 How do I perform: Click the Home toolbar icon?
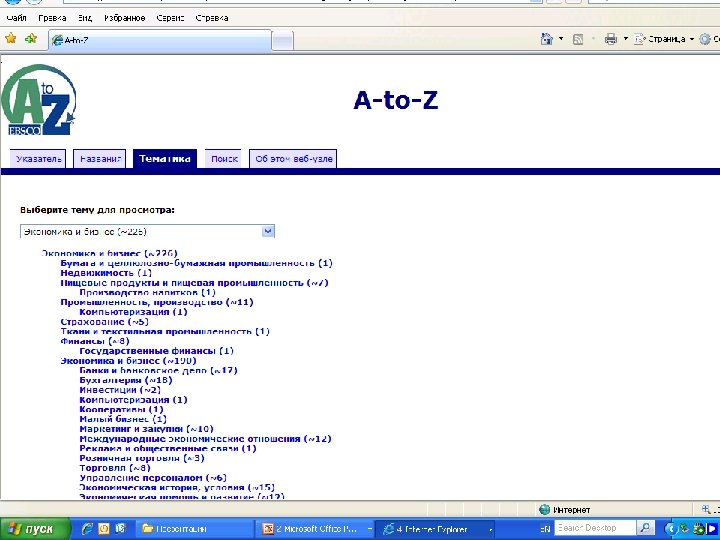coord(546,39)
